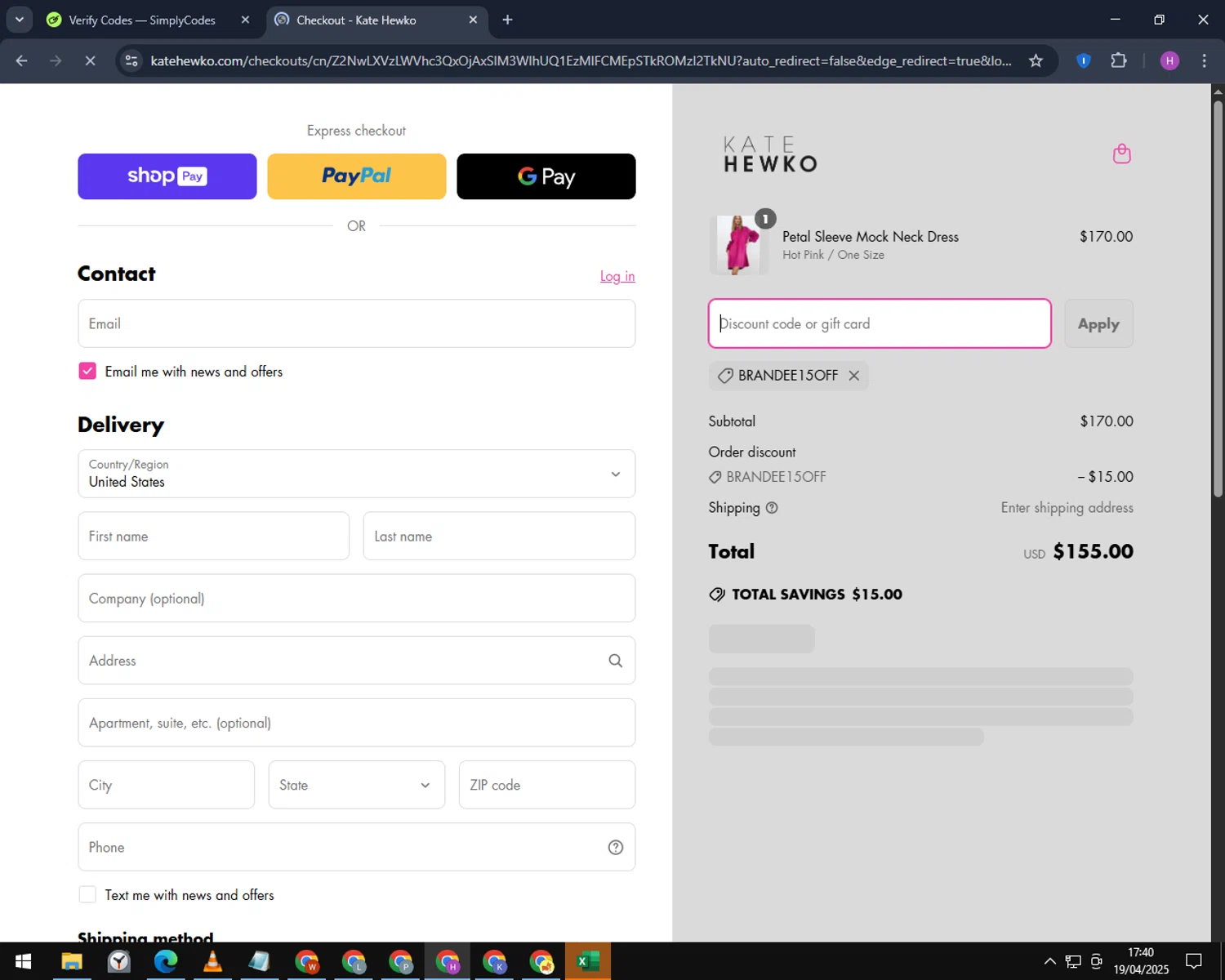Viewport: 1225px width, 980px height.
Task: Click the Petal Sleeve dress thumbnail
Action: 739,245
